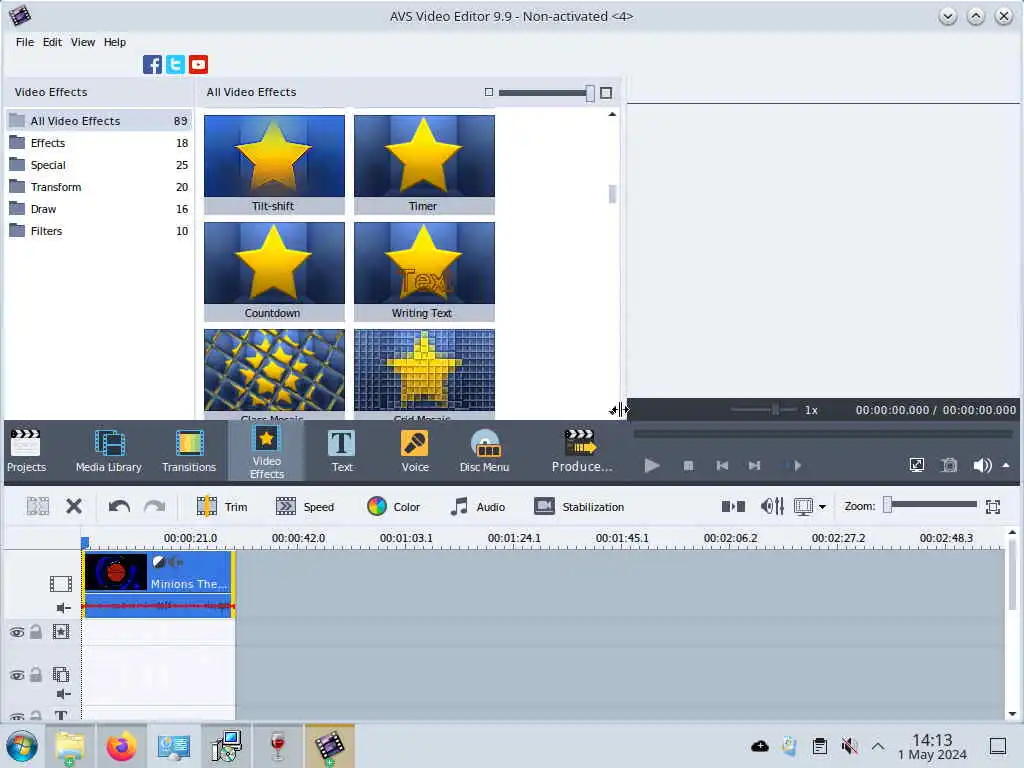This screenshot has height=768, width=1024.
Task: Open the Twitter link icon
Action: 175,65
